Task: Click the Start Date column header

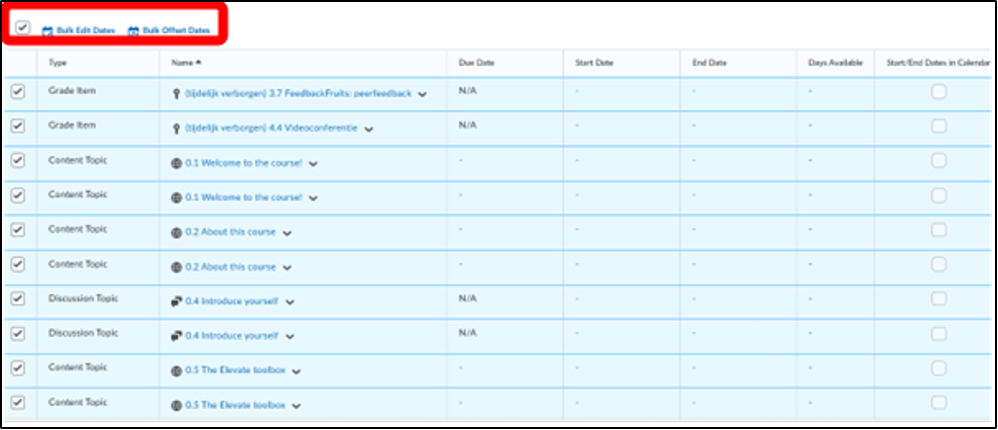Action: tap(594, 63)
